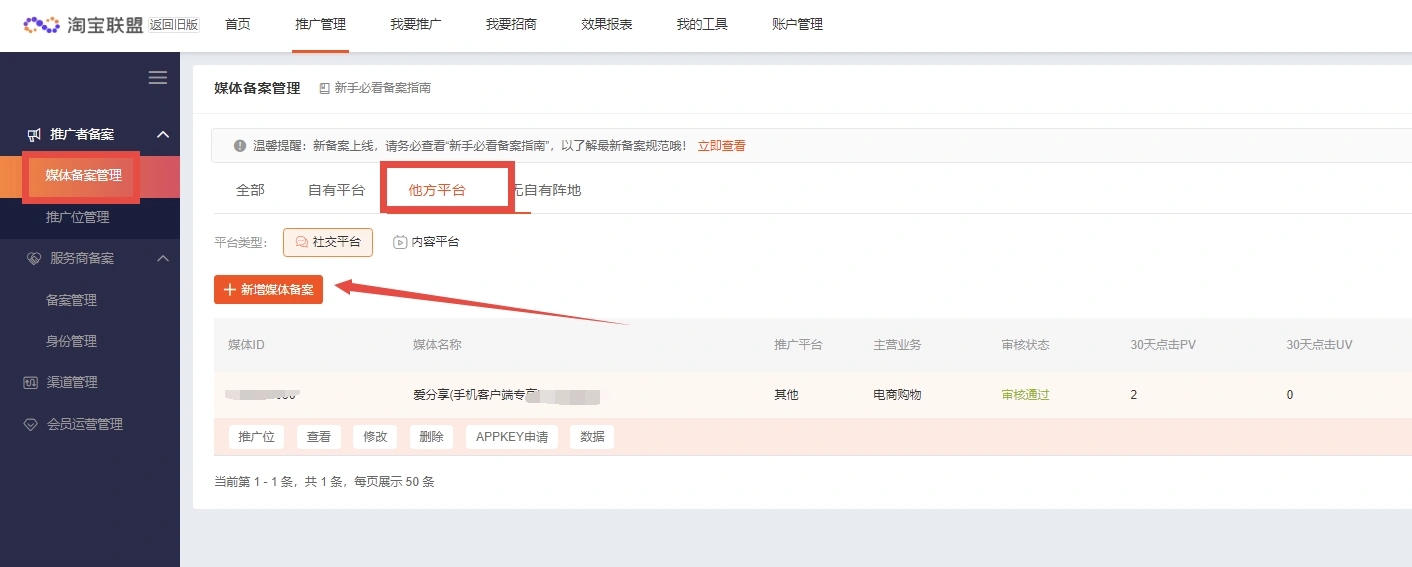Switch to the 自有平台 tab

(336, 190)
